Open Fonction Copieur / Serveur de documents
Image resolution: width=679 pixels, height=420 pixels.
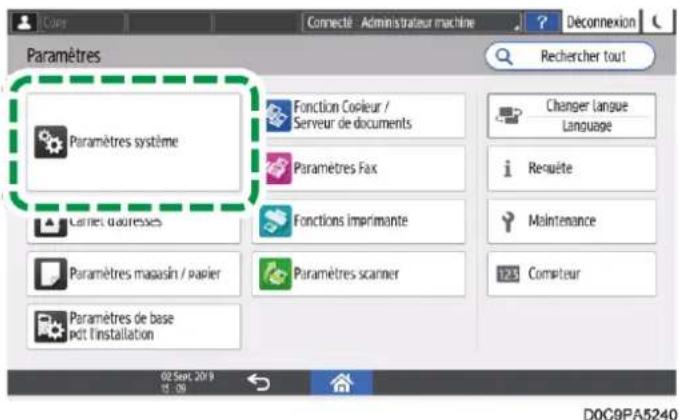pos(359,116)
